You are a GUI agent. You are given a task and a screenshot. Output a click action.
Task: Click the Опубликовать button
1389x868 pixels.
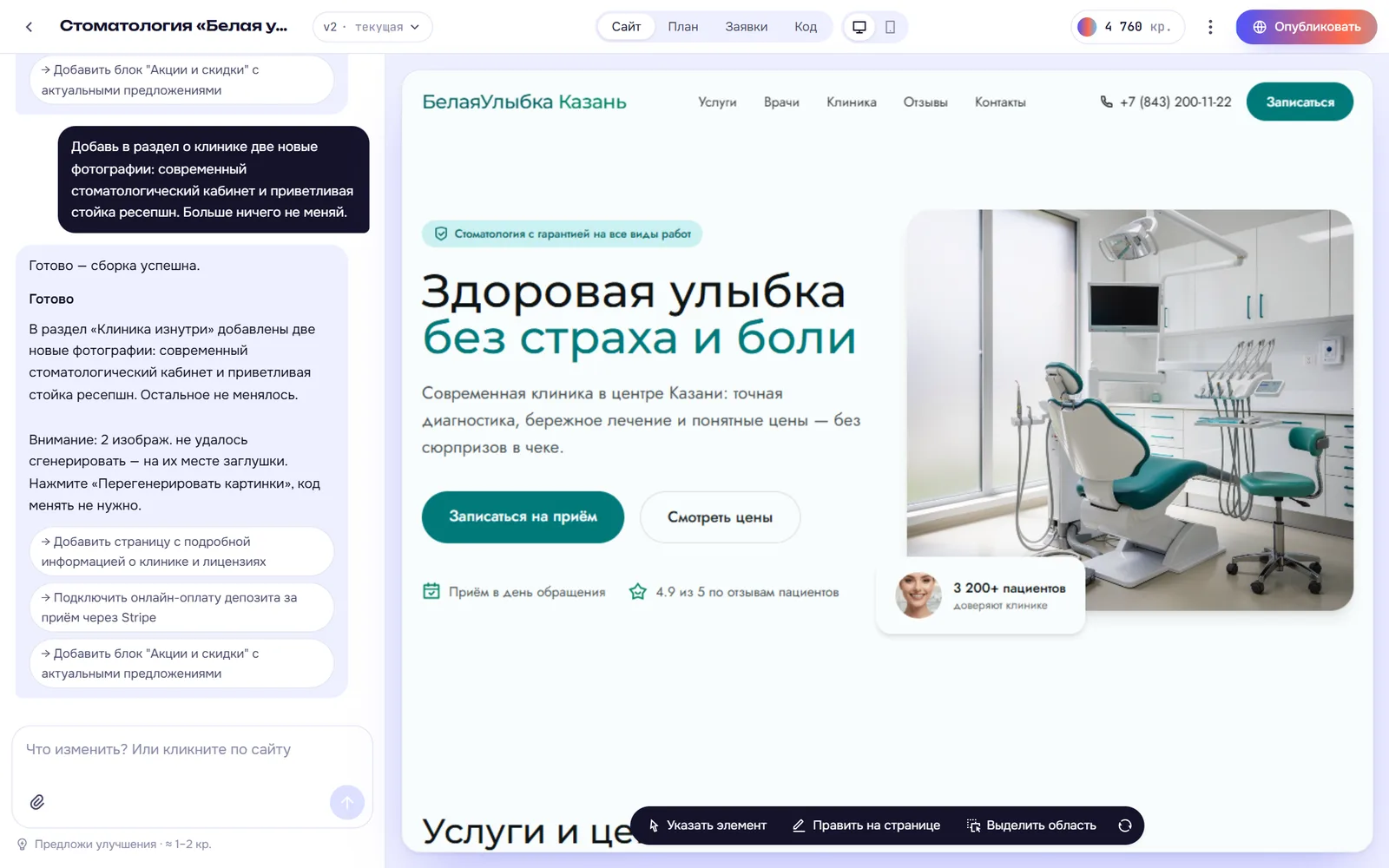pos(1307,27)
